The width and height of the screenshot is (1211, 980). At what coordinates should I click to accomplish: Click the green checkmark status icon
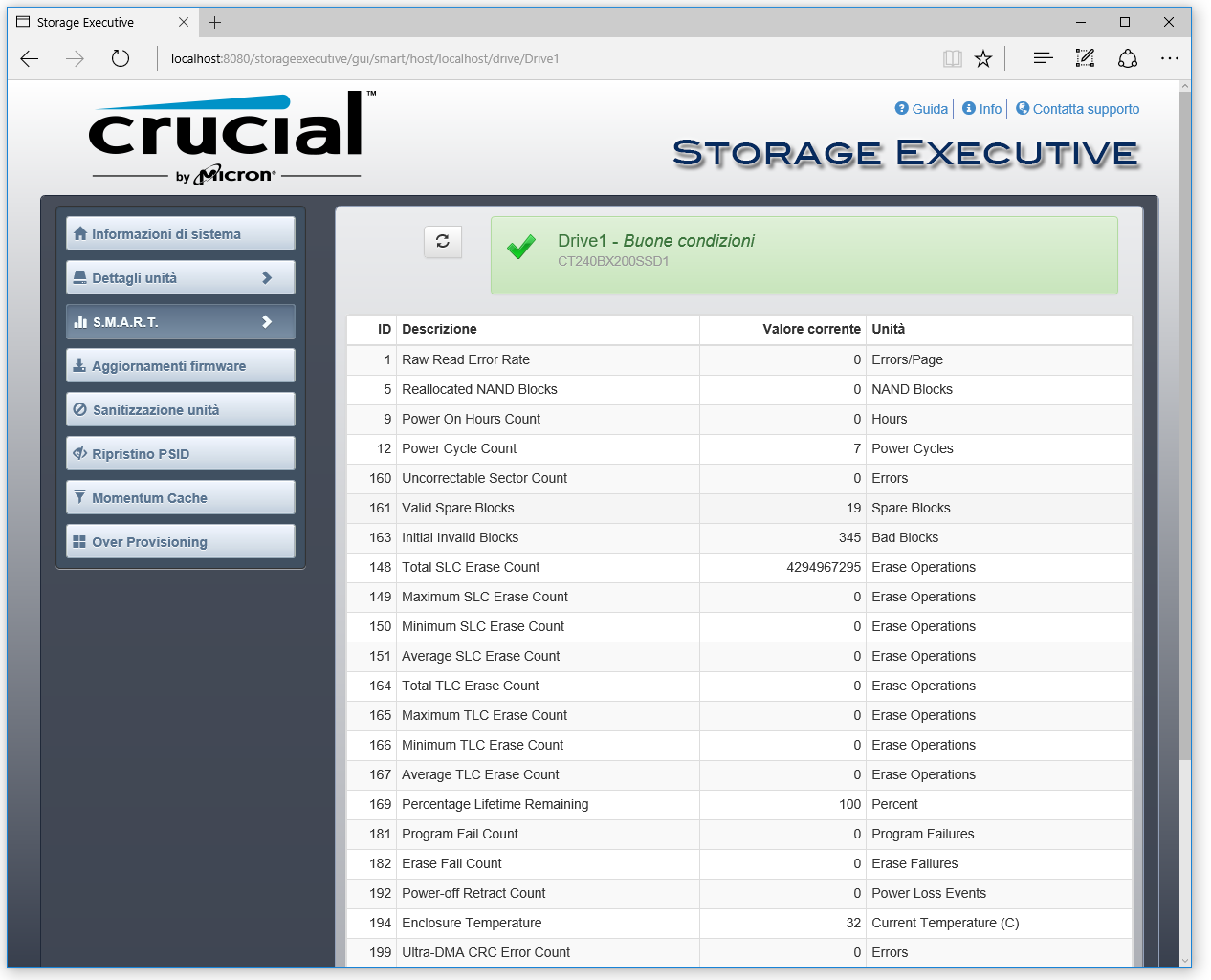[x=521, y=248]
